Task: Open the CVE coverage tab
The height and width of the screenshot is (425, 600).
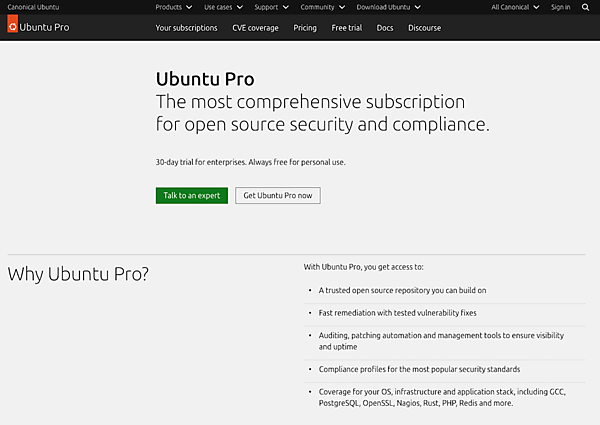Action: point(255,28)
